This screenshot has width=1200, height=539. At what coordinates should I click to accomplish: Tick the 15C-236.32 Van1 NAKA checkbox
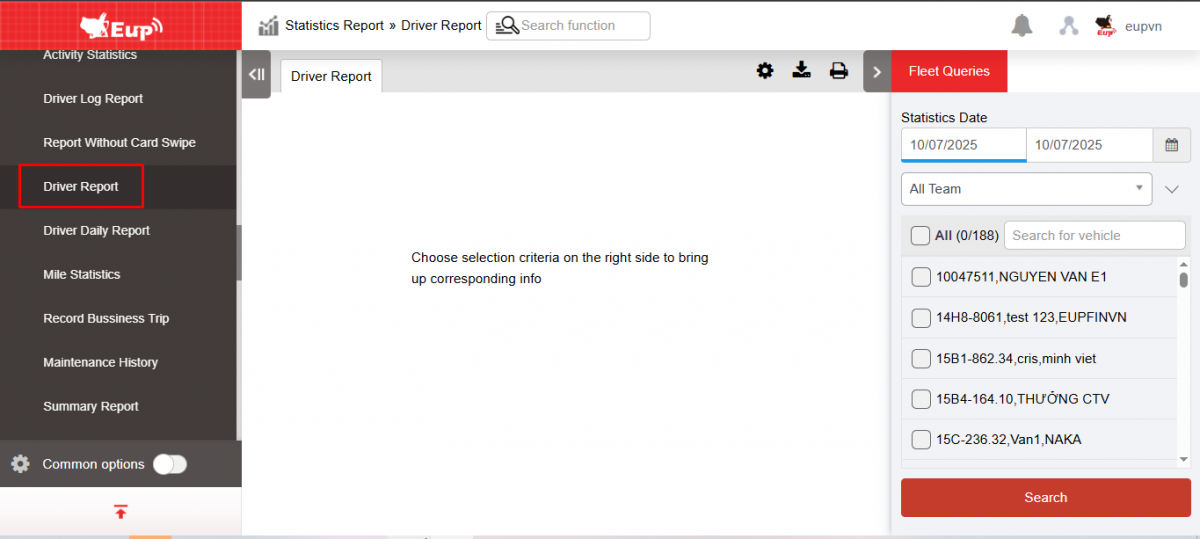click(921, 440)
